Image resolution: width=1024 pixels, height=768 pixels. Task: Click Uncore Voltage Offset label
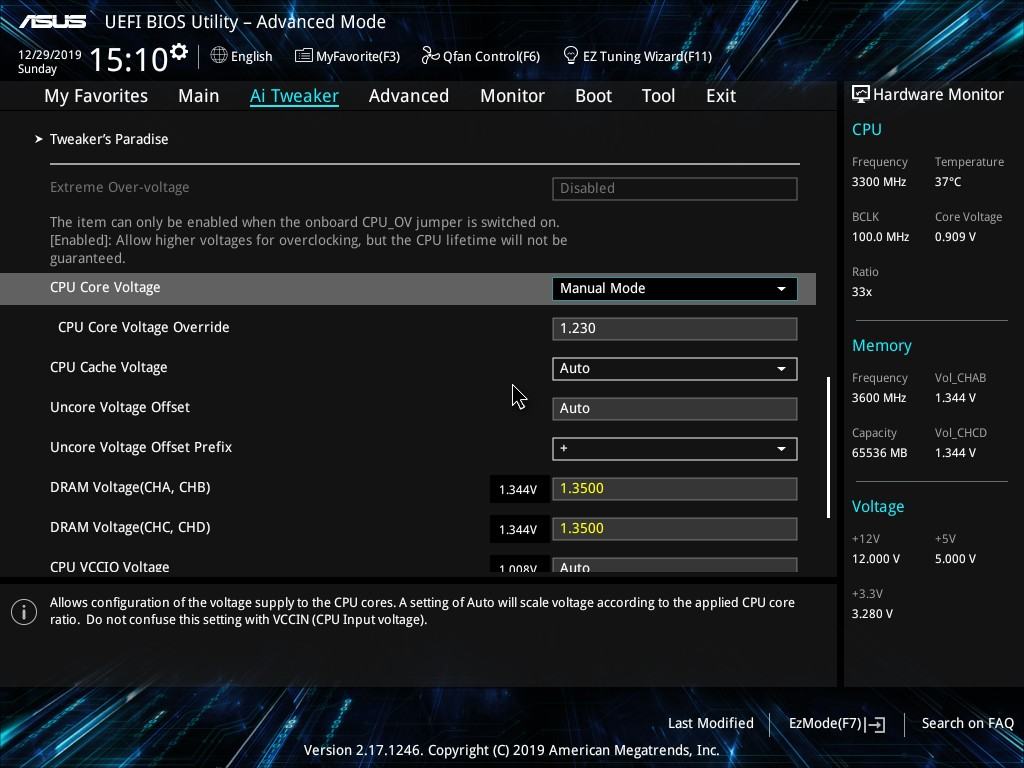(x=120, y=408)
